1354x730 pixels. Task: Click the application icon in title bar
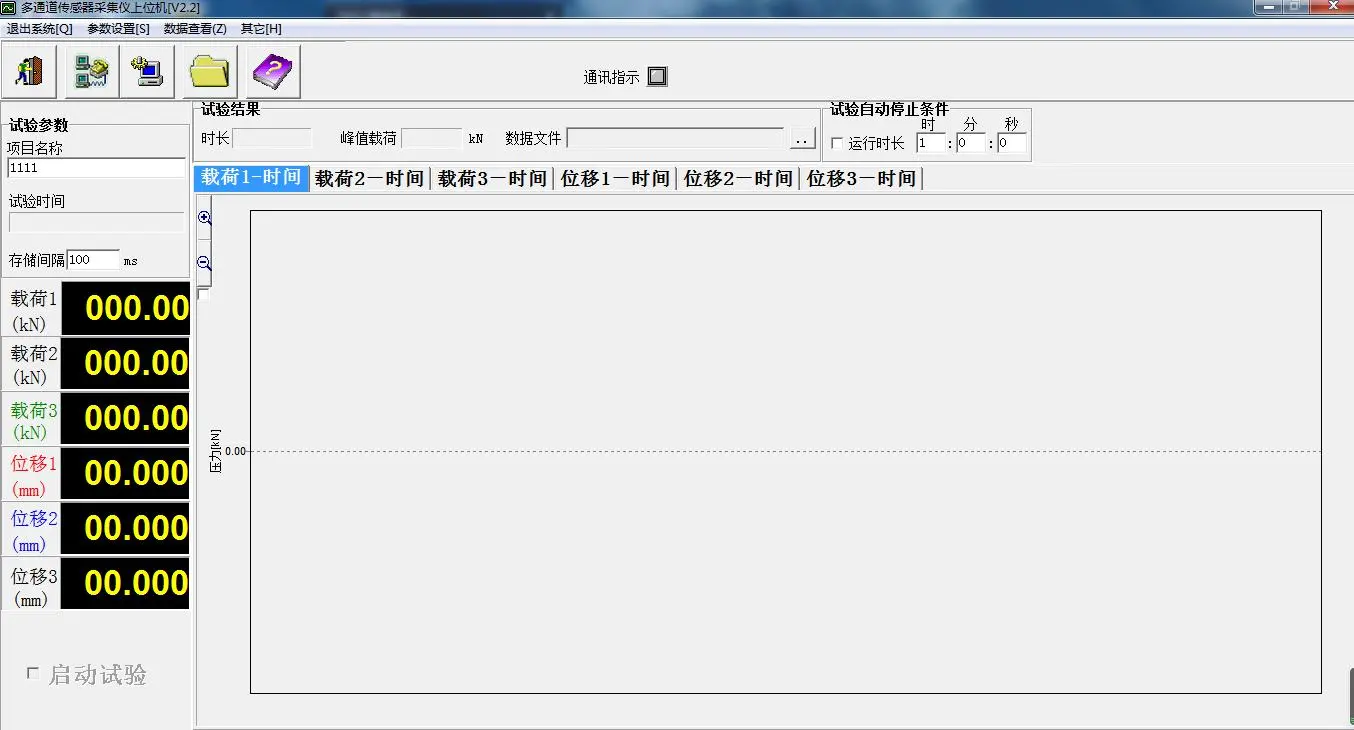(x=9, y=7)
